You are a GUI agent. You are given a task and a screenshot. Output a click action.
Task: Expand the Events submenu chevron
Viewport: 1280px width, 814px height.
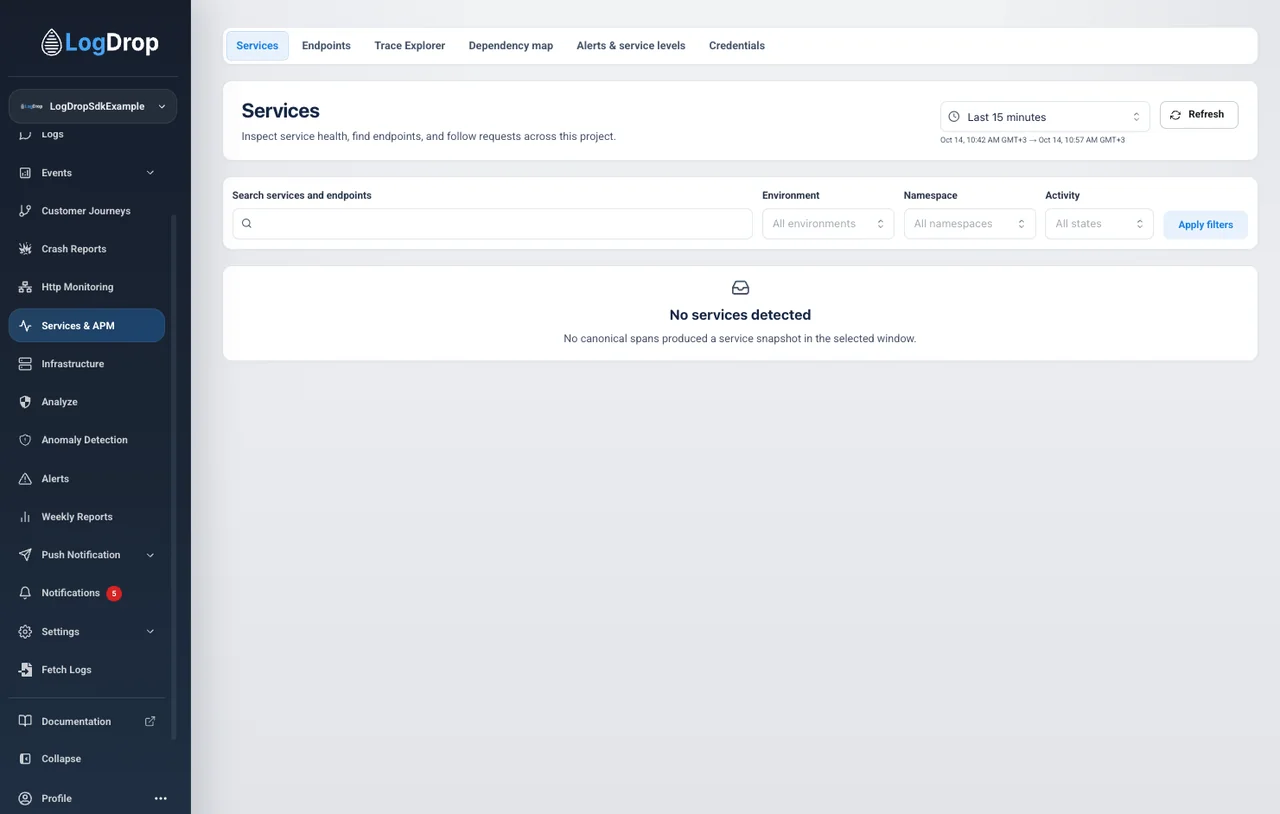[151, 173]
